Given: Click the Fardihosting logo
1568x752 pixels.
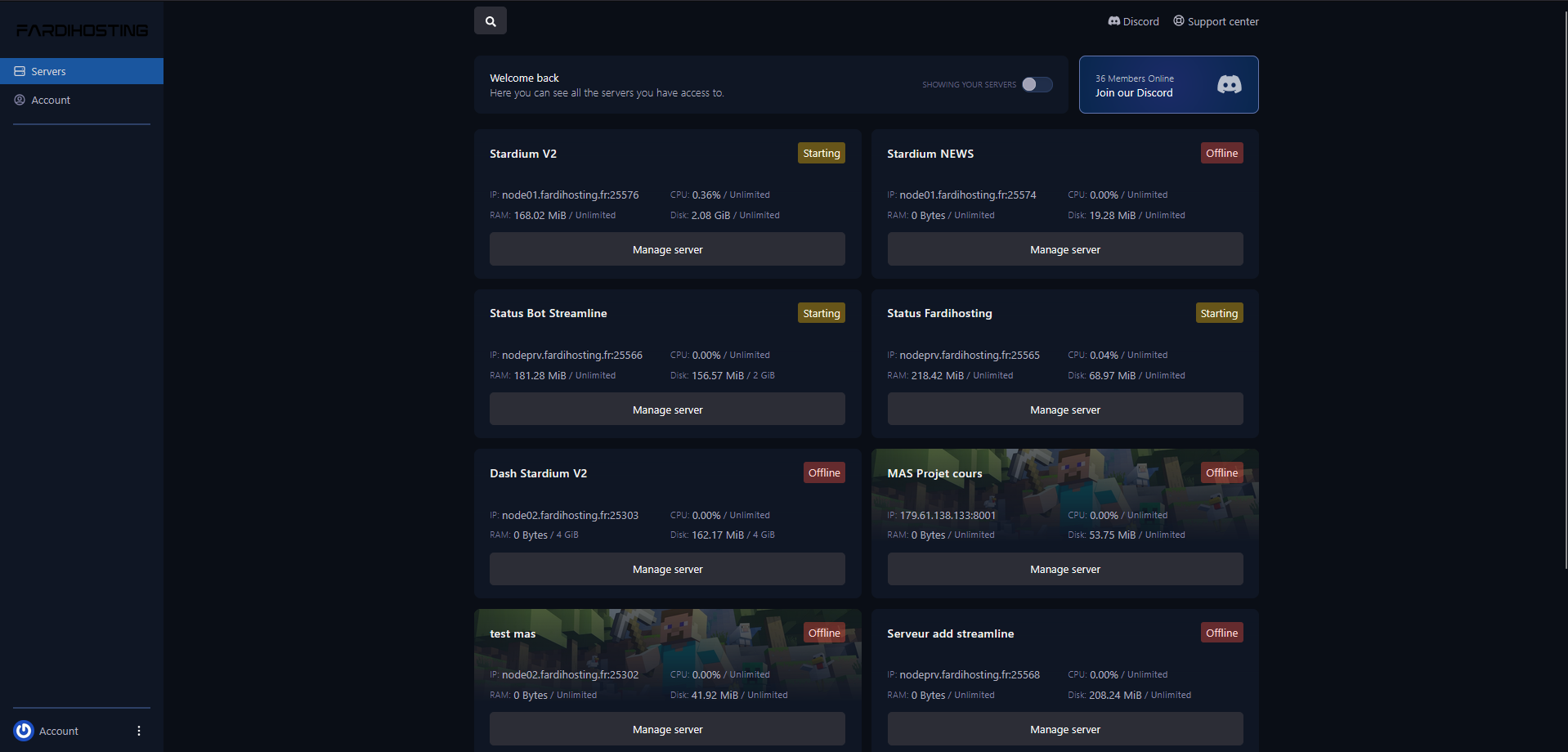Looking at the screenshot, I should pos(82,30).
